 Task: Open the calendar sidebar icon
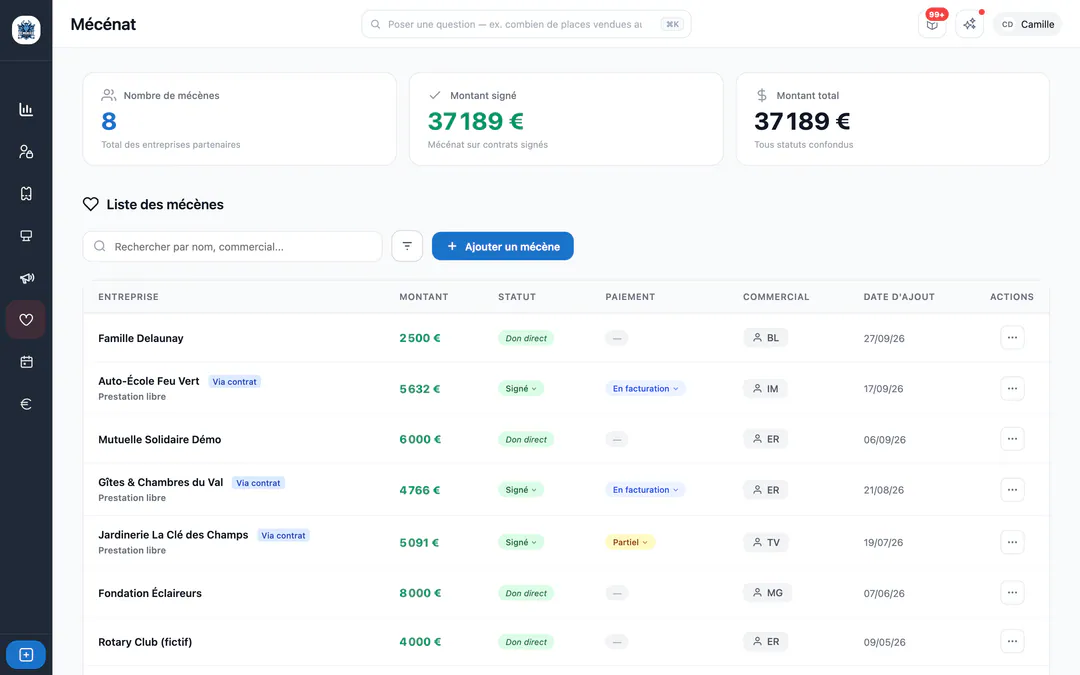pos(26,362)
